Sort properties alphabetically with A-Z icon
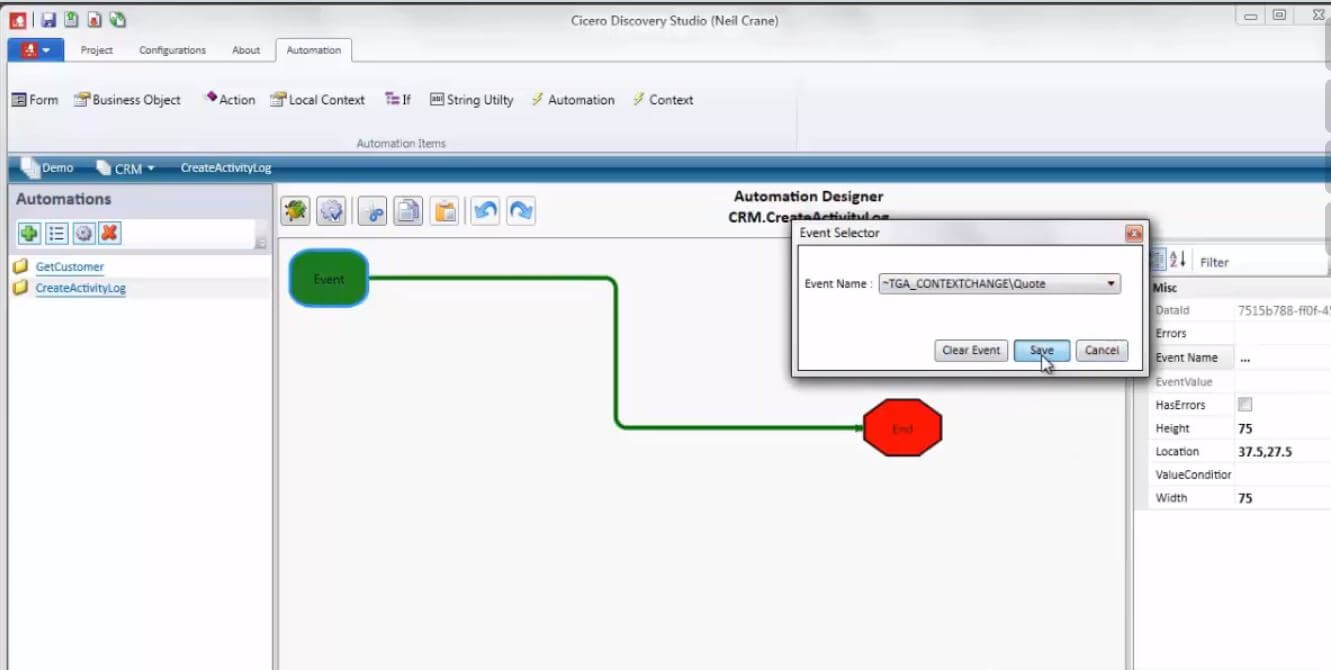This screenshot has width=1331, height=670. pyautogui.click(x=1178, y=261)
